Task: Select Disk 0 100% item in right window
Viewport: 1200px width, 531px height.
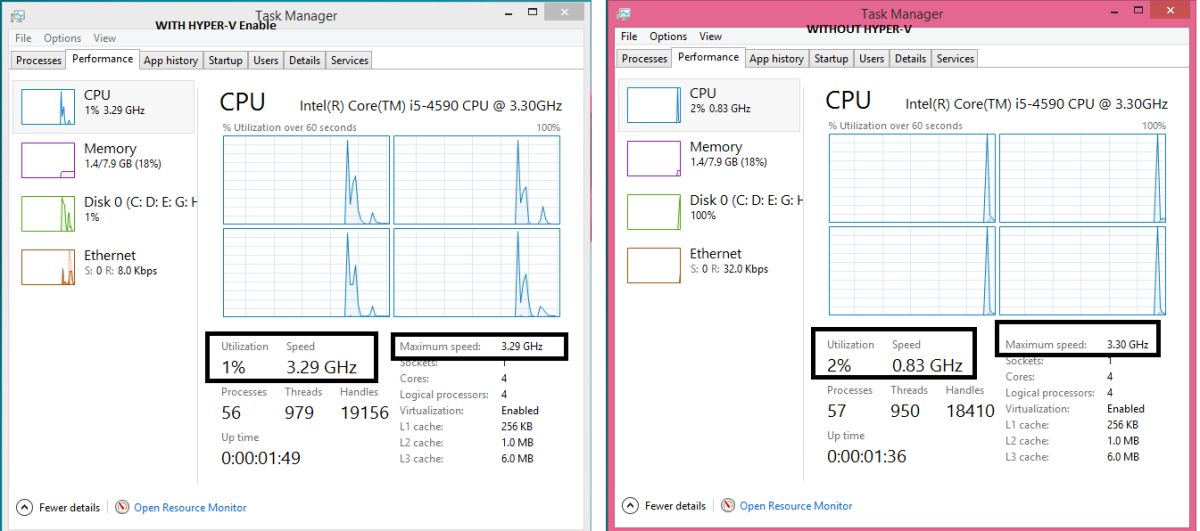Action: pos(710,212)
